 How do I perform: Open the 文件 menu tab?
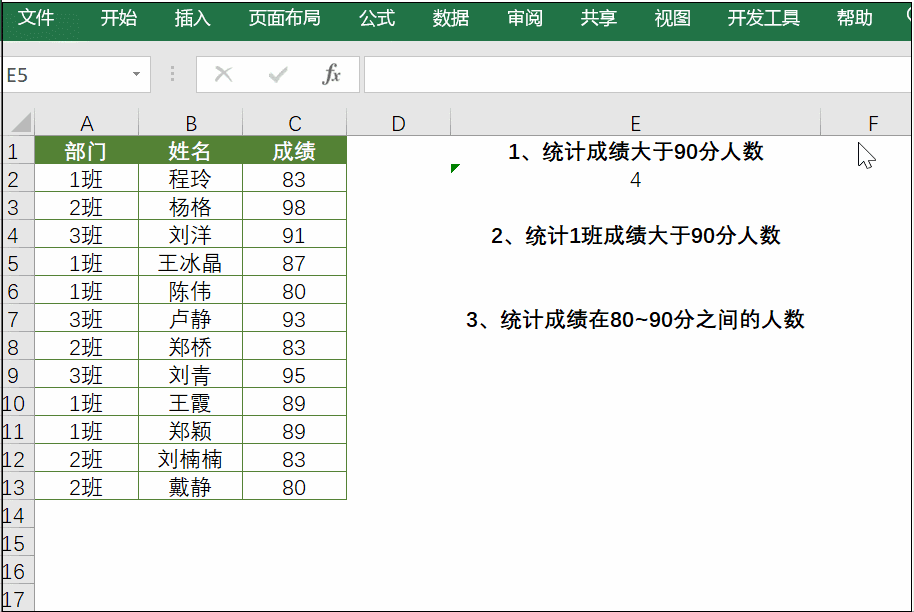tap(36, 18)
